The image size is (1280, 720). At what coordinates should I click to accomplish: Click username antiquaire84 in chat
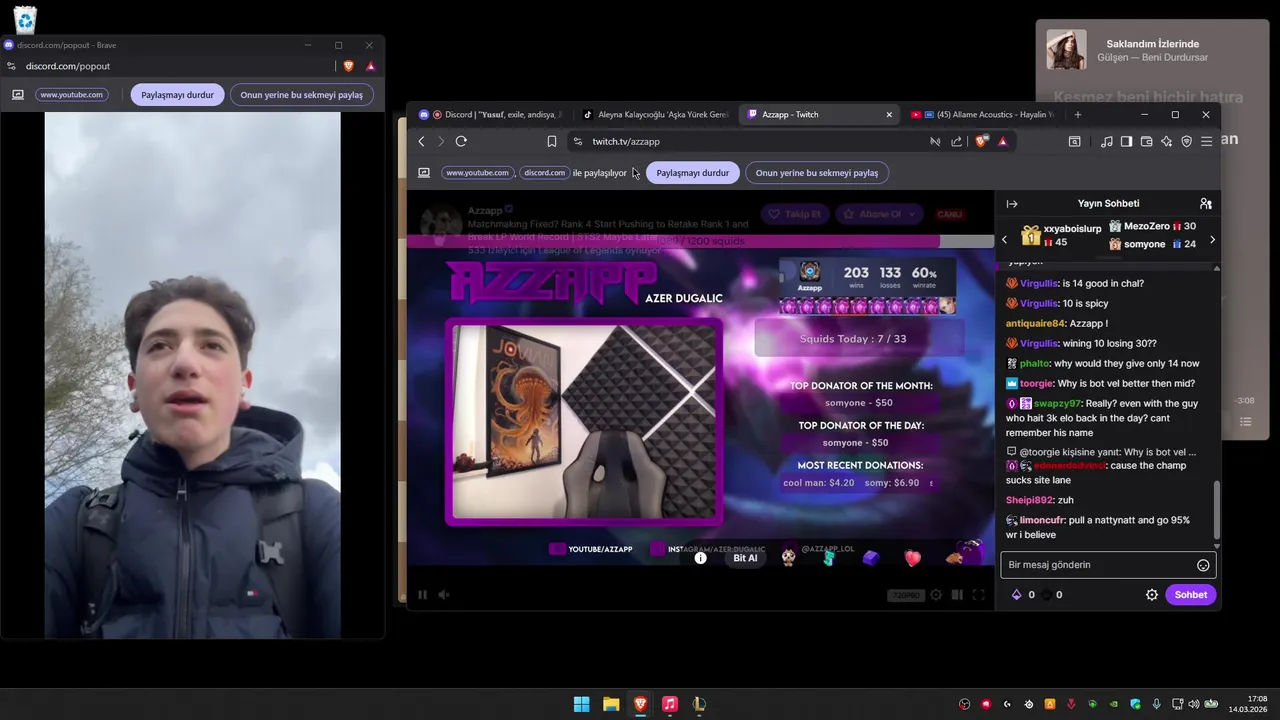pyautogui.click(x=1035, y=323)
